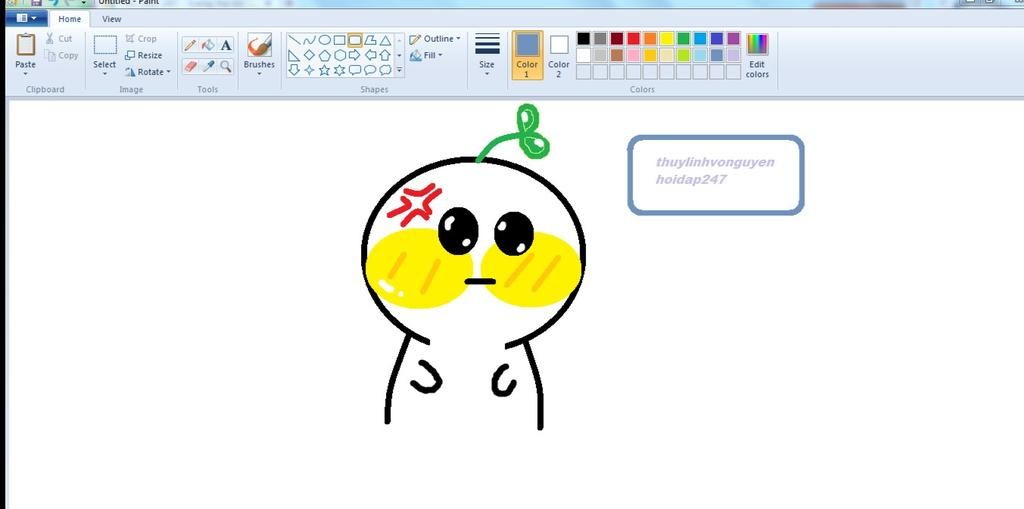Choose the Five-point star shape
Screen dimensions: 1024x509
pyautogui.click(x=325, y=70)
